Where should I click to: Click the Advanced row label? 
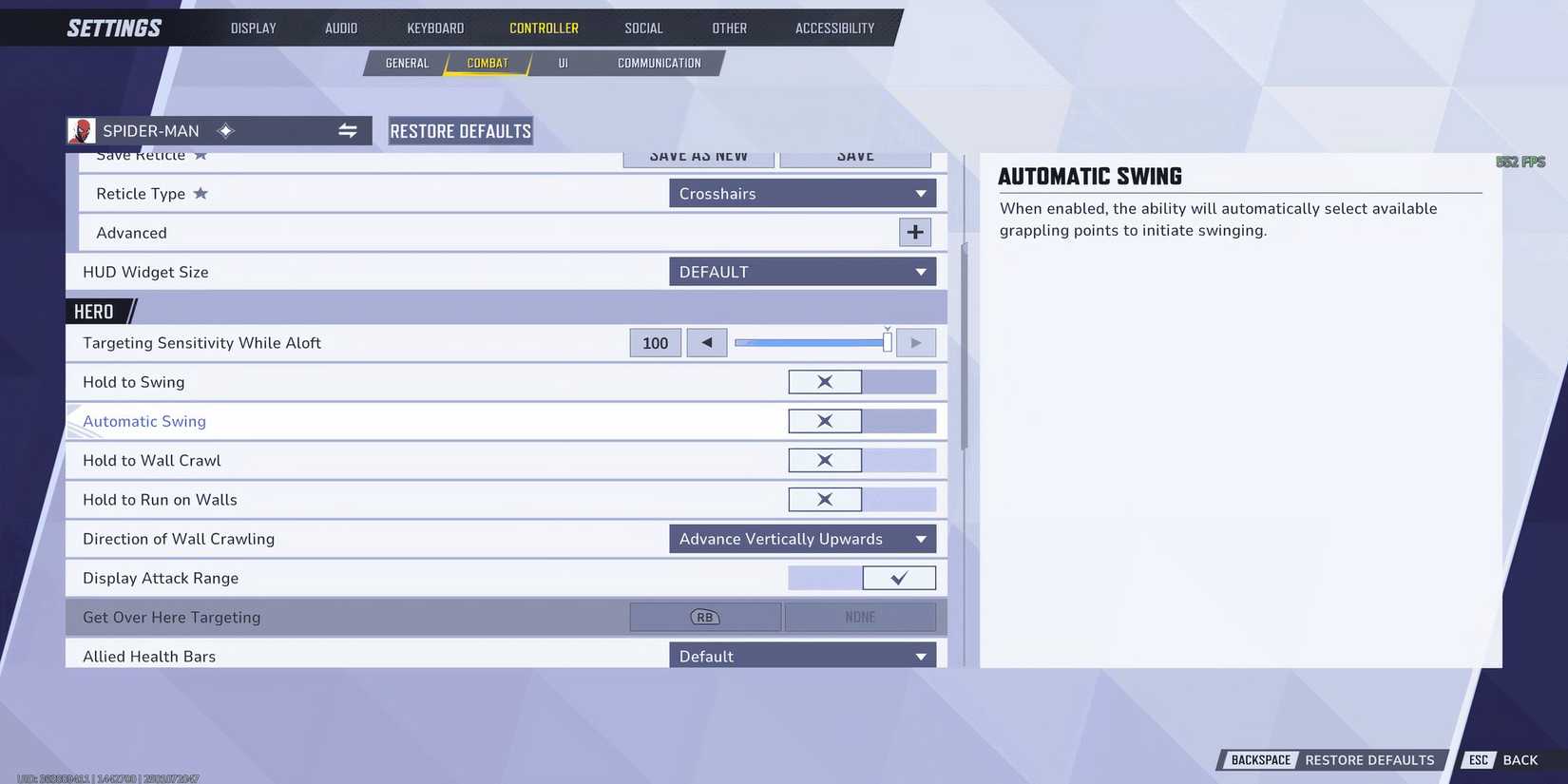pos(131,233)
